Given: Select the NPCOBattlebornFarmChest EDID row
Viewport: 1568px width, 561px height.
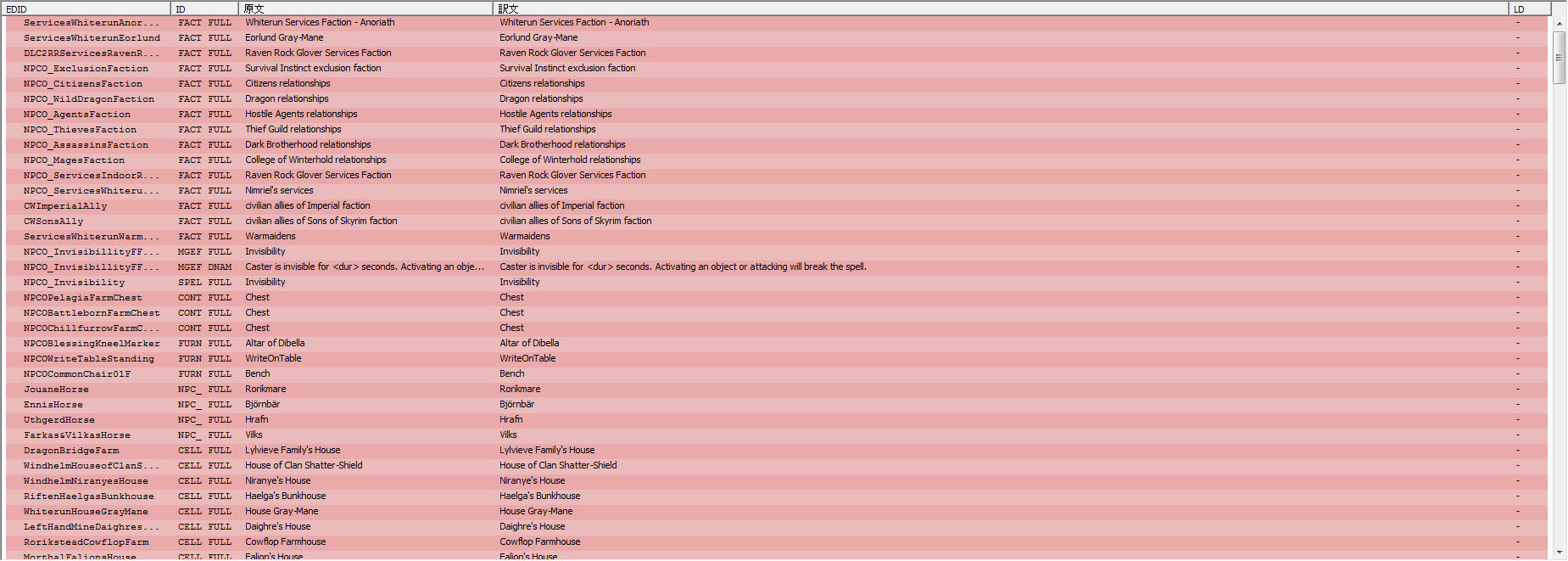Looking at the screenshot, I should (777, 313).
